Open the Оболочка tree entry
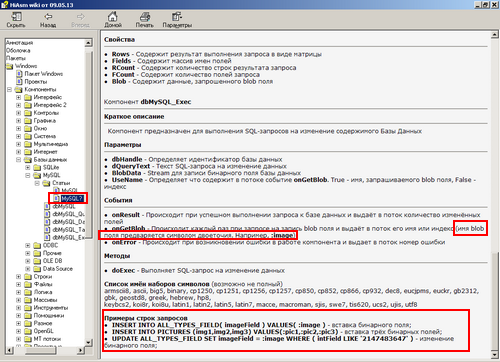The image size is (500, 362). [x=18, y=50]
